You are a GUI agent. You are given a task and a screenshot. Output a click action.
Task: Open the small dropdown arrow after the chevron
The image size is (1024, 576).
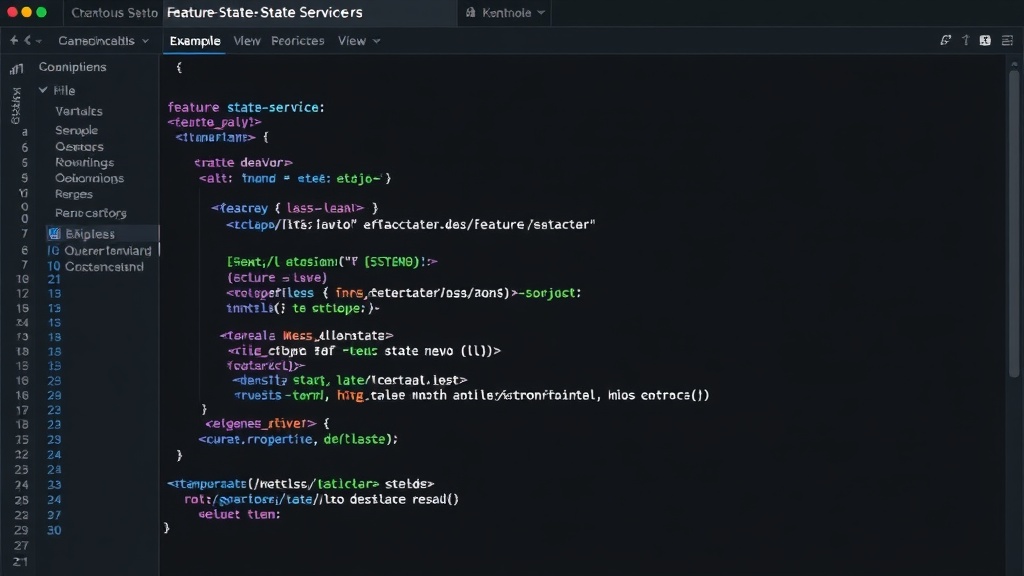[39, 41]
